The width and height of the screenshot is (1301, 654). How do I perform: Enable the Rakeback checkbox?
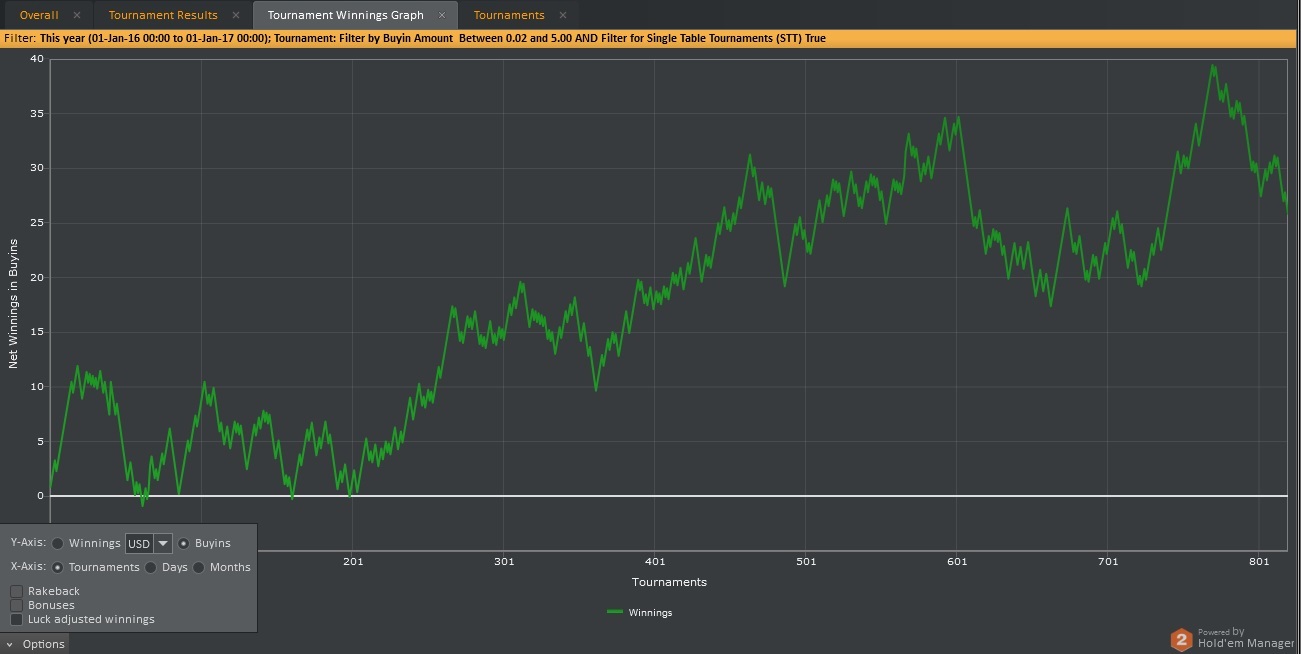(16, 591)
